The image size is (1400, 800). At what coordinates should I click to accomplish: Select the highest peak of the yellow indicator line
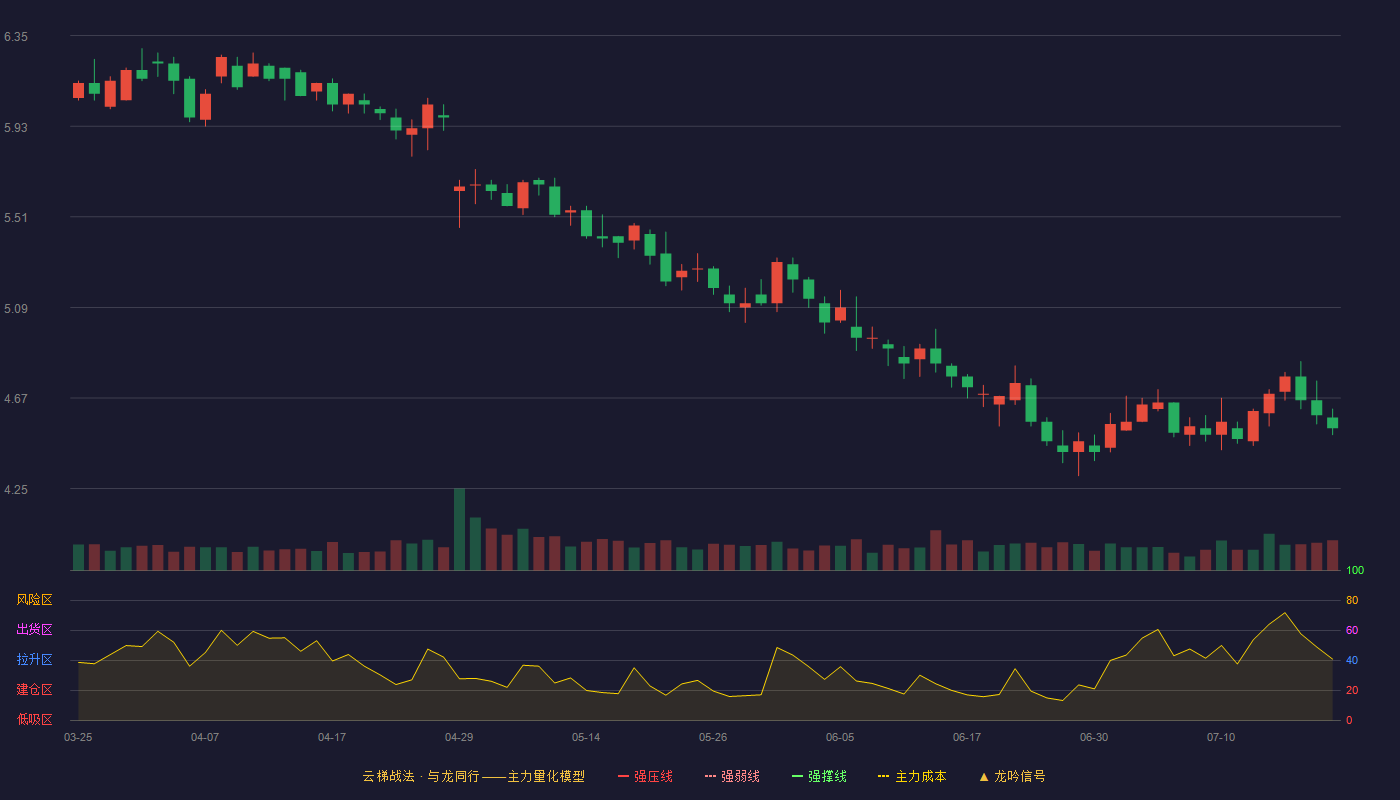1285,613
